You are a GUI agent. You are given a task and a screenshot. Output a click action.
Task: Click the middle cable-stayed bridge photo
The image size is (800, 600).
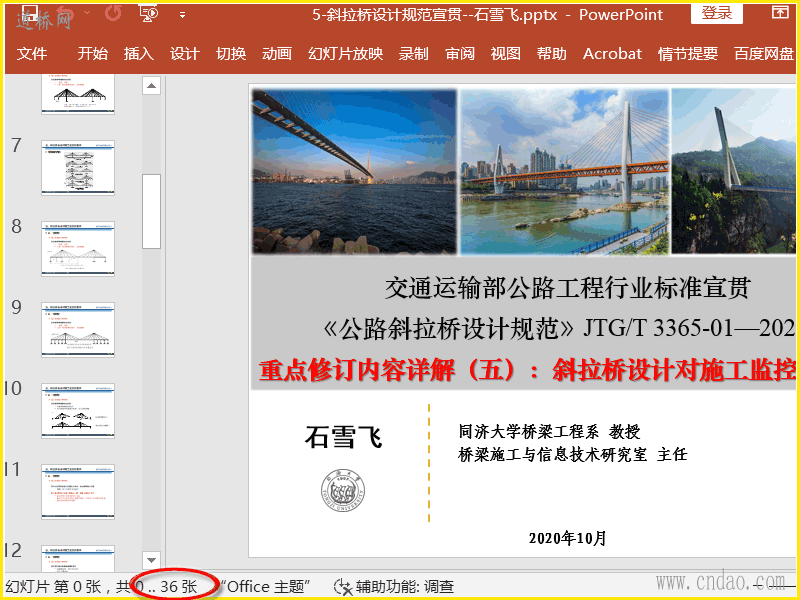(x=564, y=171)
